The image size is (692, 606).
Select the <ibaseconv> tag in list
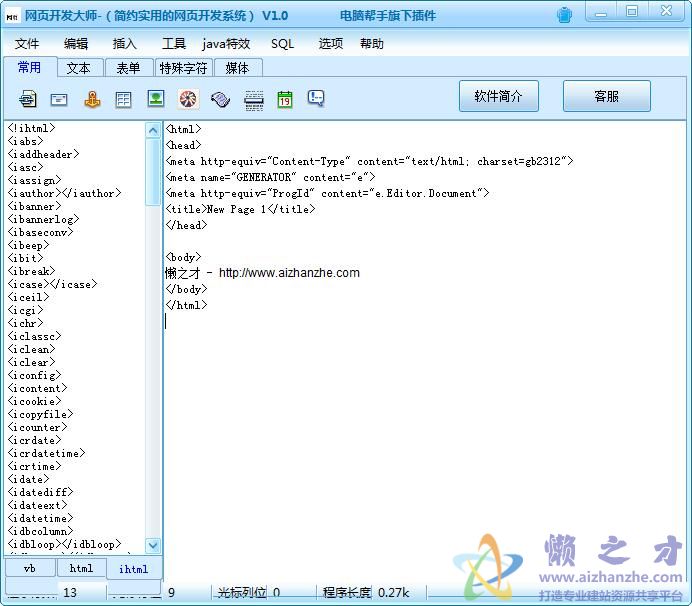click(x=40, y=232)
